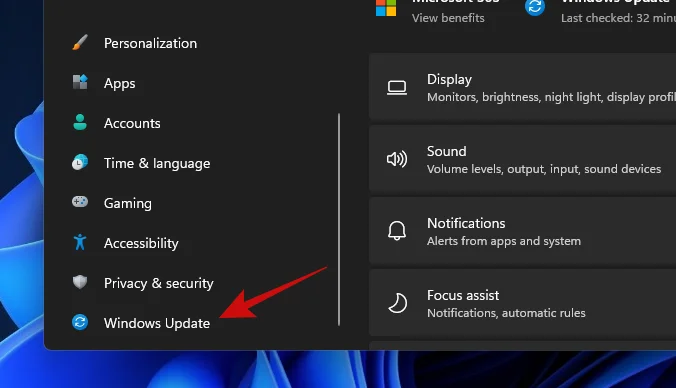Image resolution: width=676 pixels, height=388 pixels.
Task: Click the View benefits link
Action: (x=448, y=18)
